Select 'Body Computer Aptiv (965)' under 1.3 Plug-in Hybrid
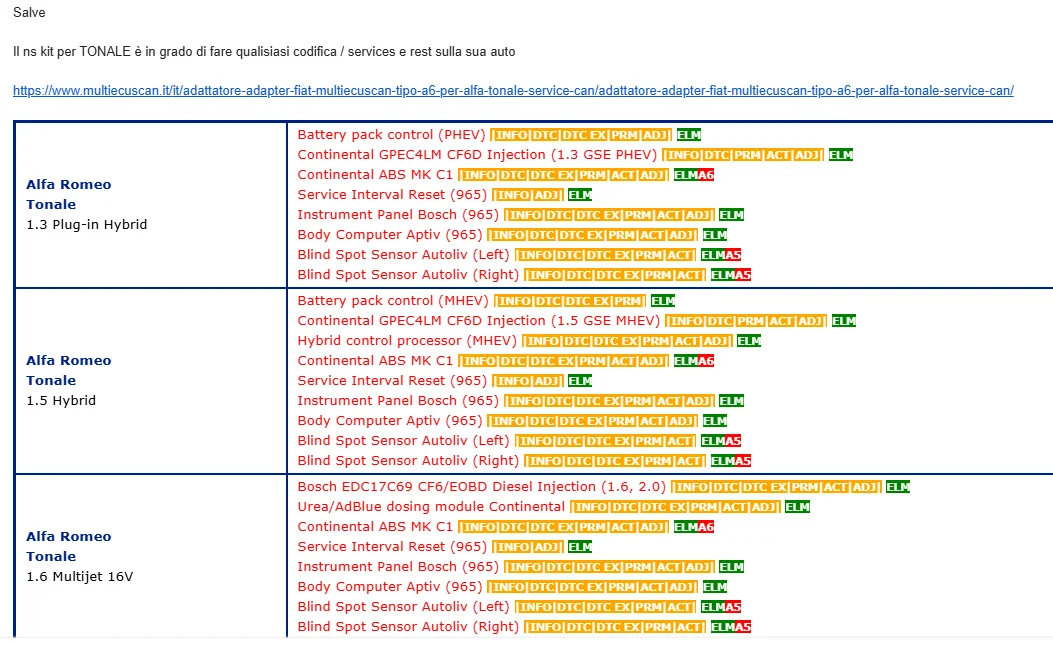The image size is (1053, 645). [x=390, y=235]
